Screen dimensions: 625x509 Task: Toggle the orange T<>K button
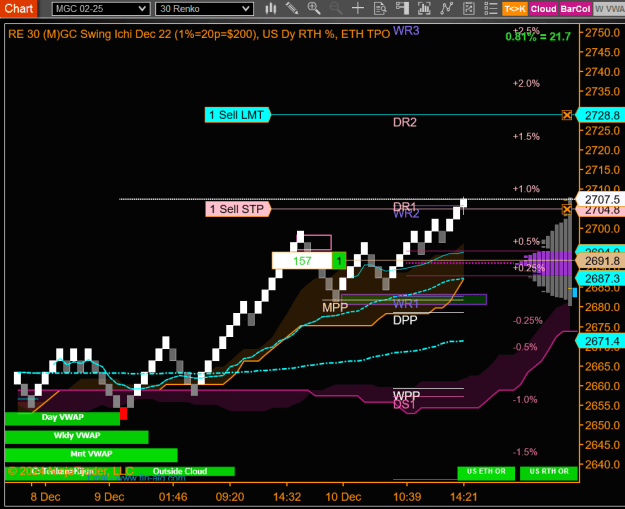point(515,9)
